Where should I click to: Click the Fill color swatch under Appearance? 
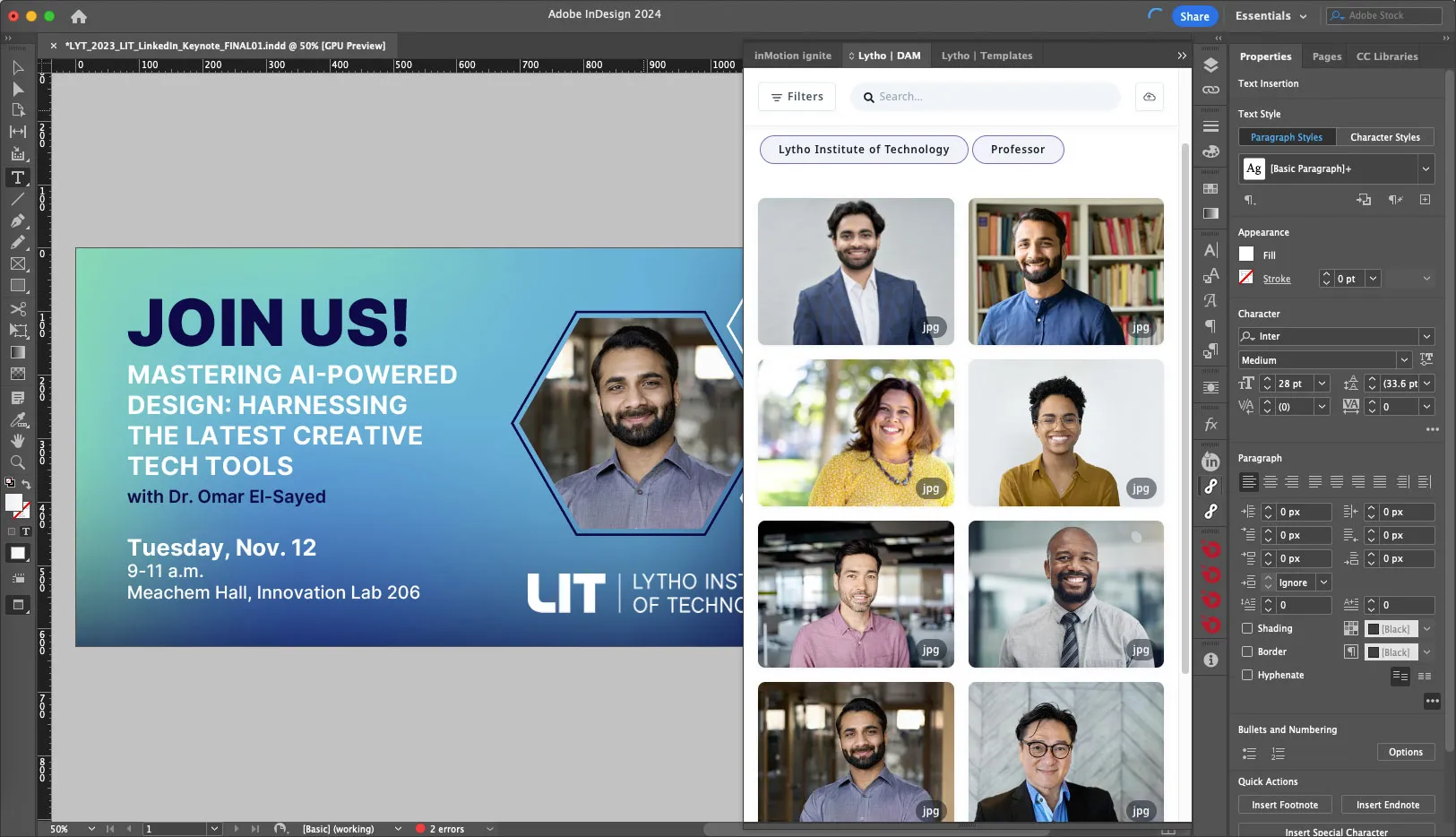pyautogui.click(x=1245, y=255)
